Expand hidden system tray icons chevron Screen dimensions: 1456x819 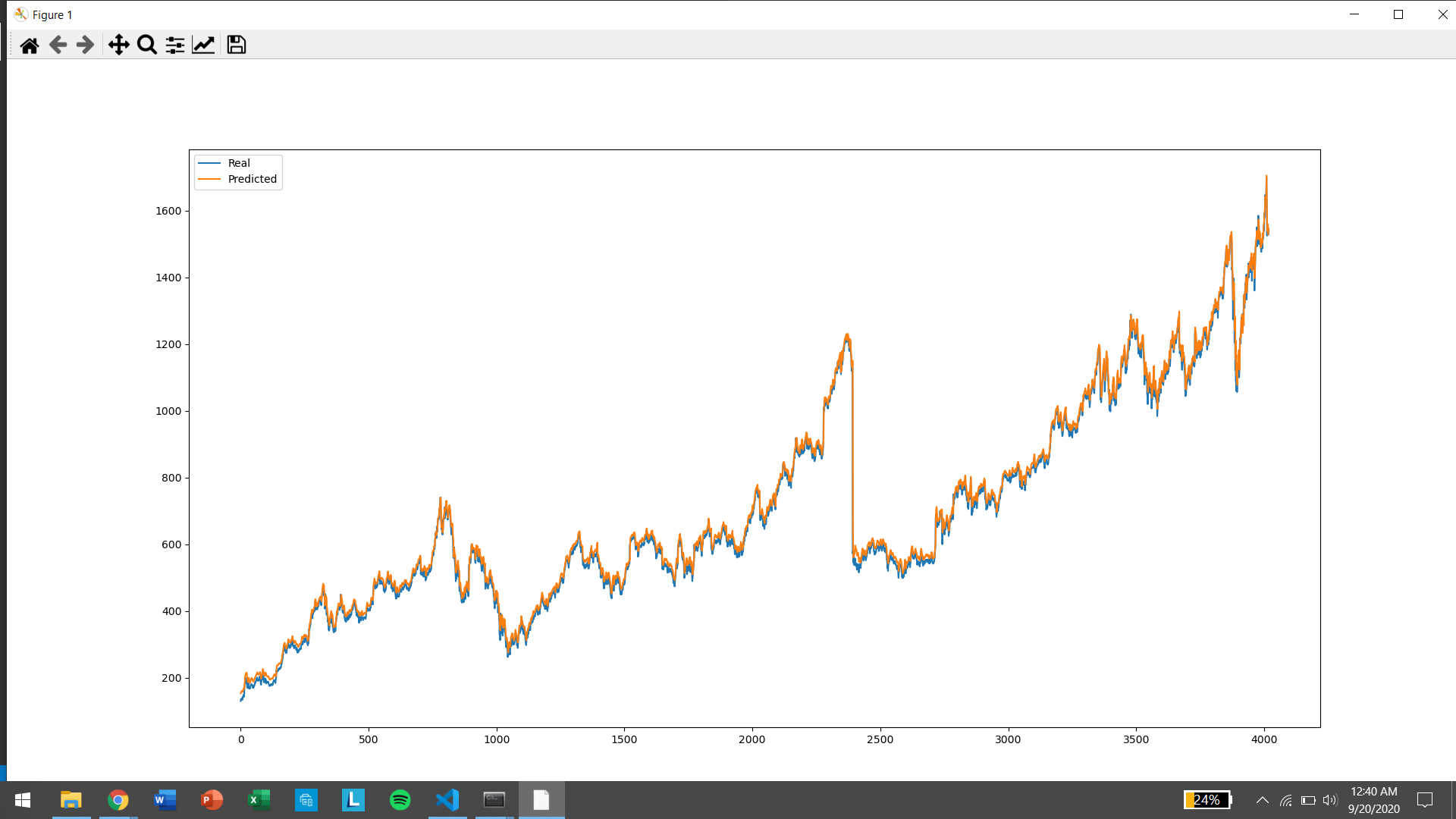click(x=1263, y=800)
